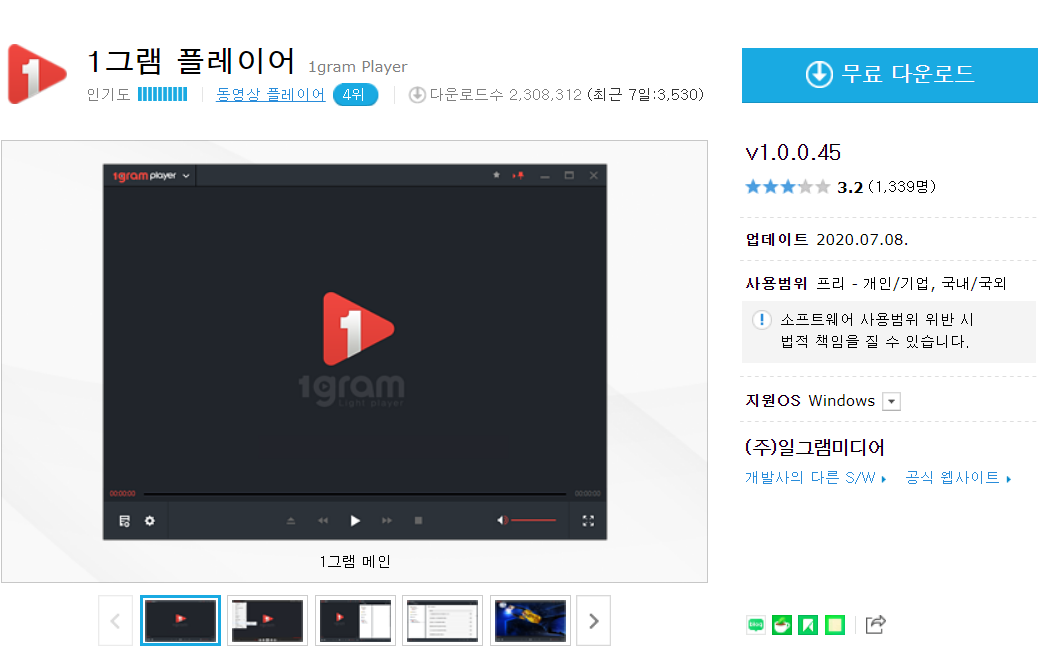Click the play button in player
This screenshot has width=1039, height=648.
(355, 521)
